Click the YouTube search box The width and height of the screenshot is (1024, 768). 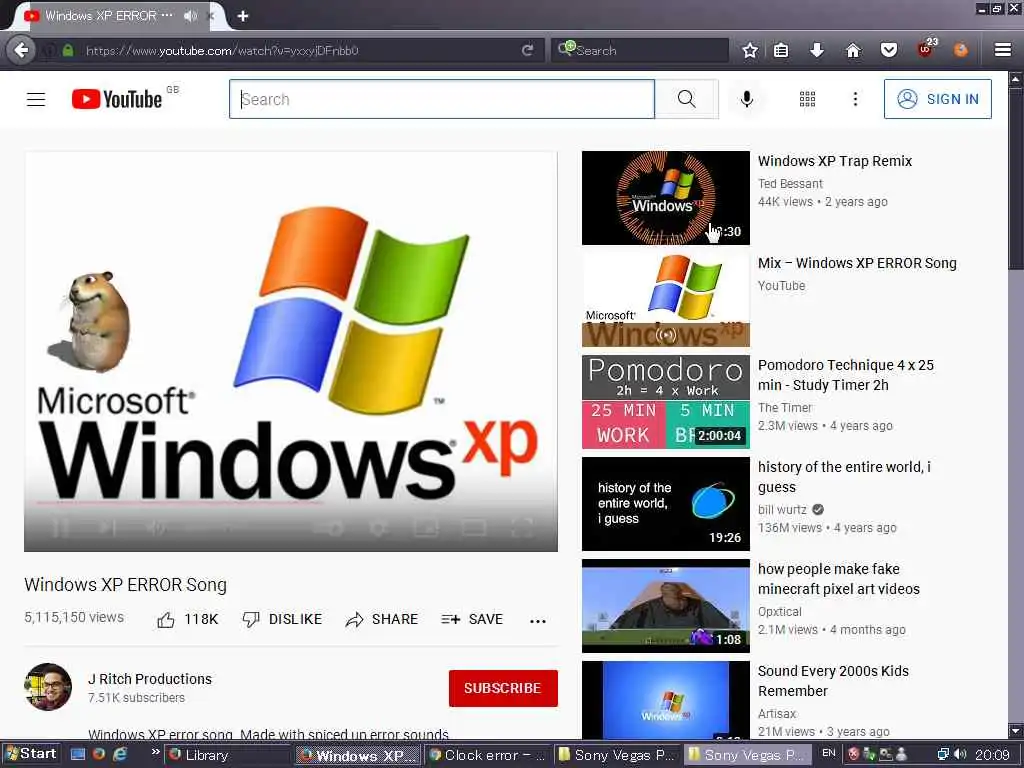pos(441,99)
